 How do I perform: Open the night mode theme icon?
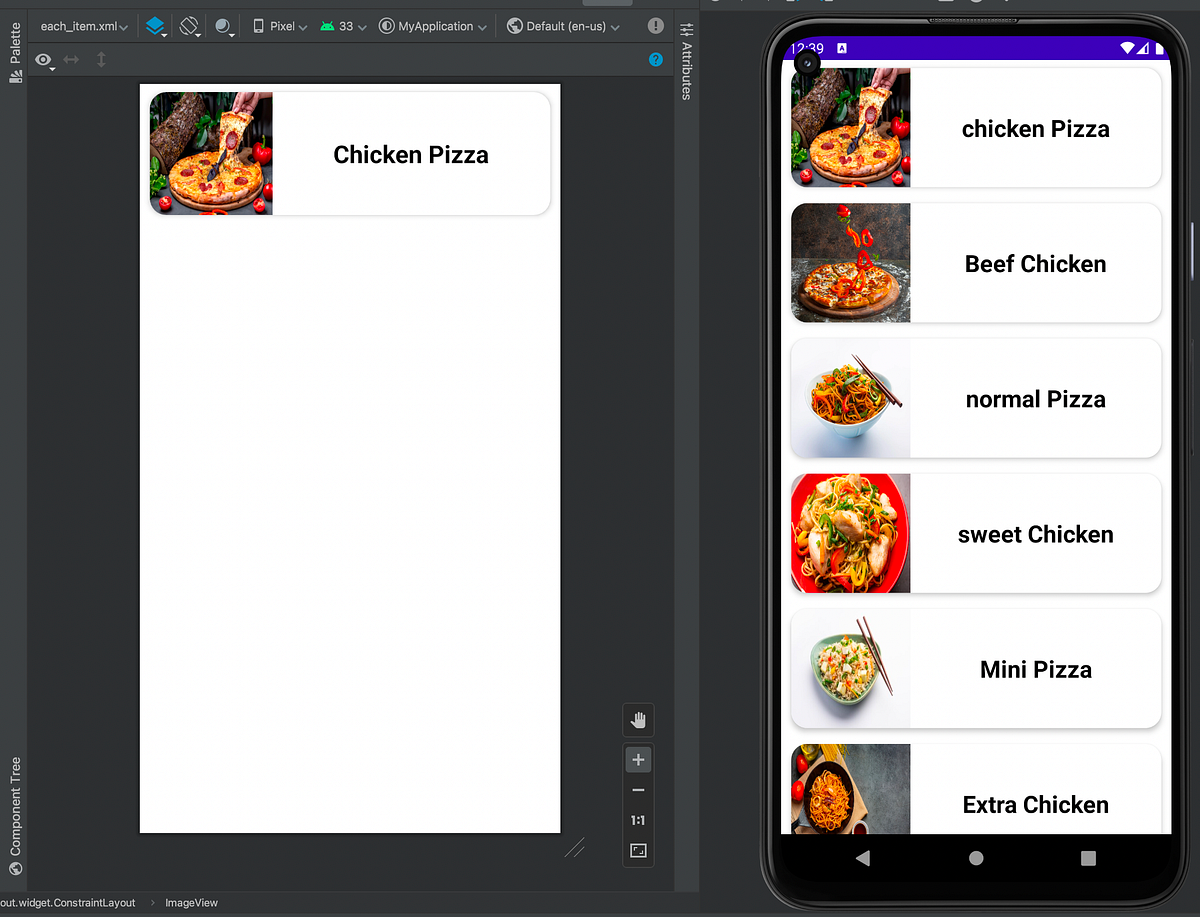[x=221, y=25]
